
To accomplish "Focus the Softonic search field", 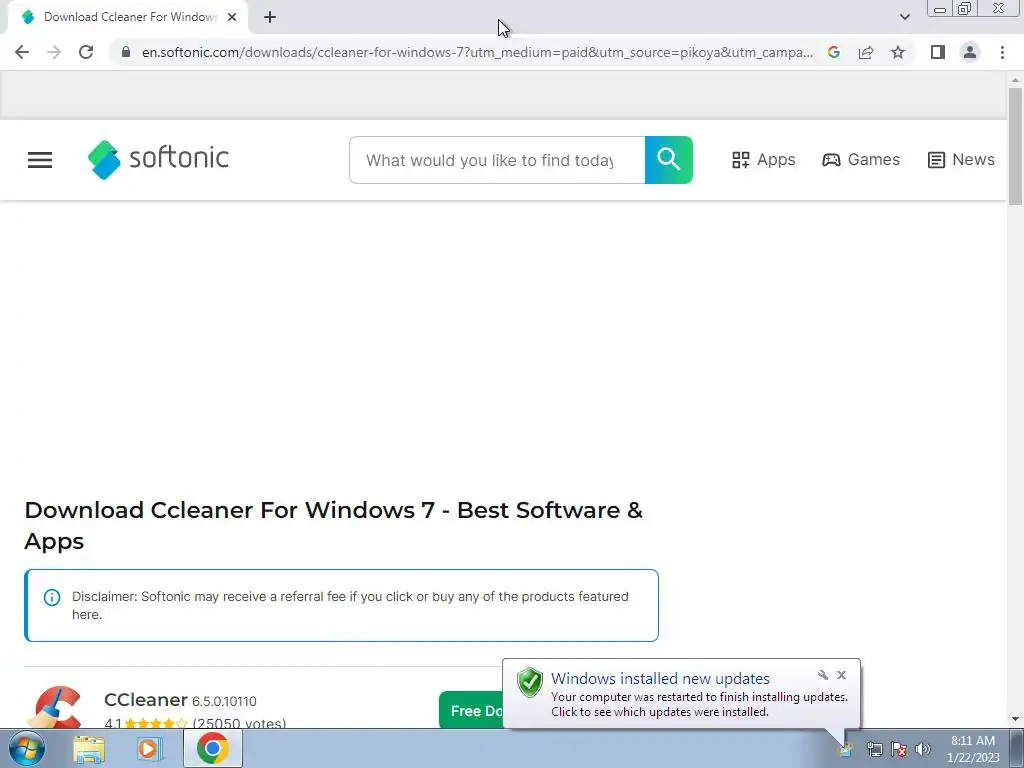I will pyautogui.click(x=497, y=160).
